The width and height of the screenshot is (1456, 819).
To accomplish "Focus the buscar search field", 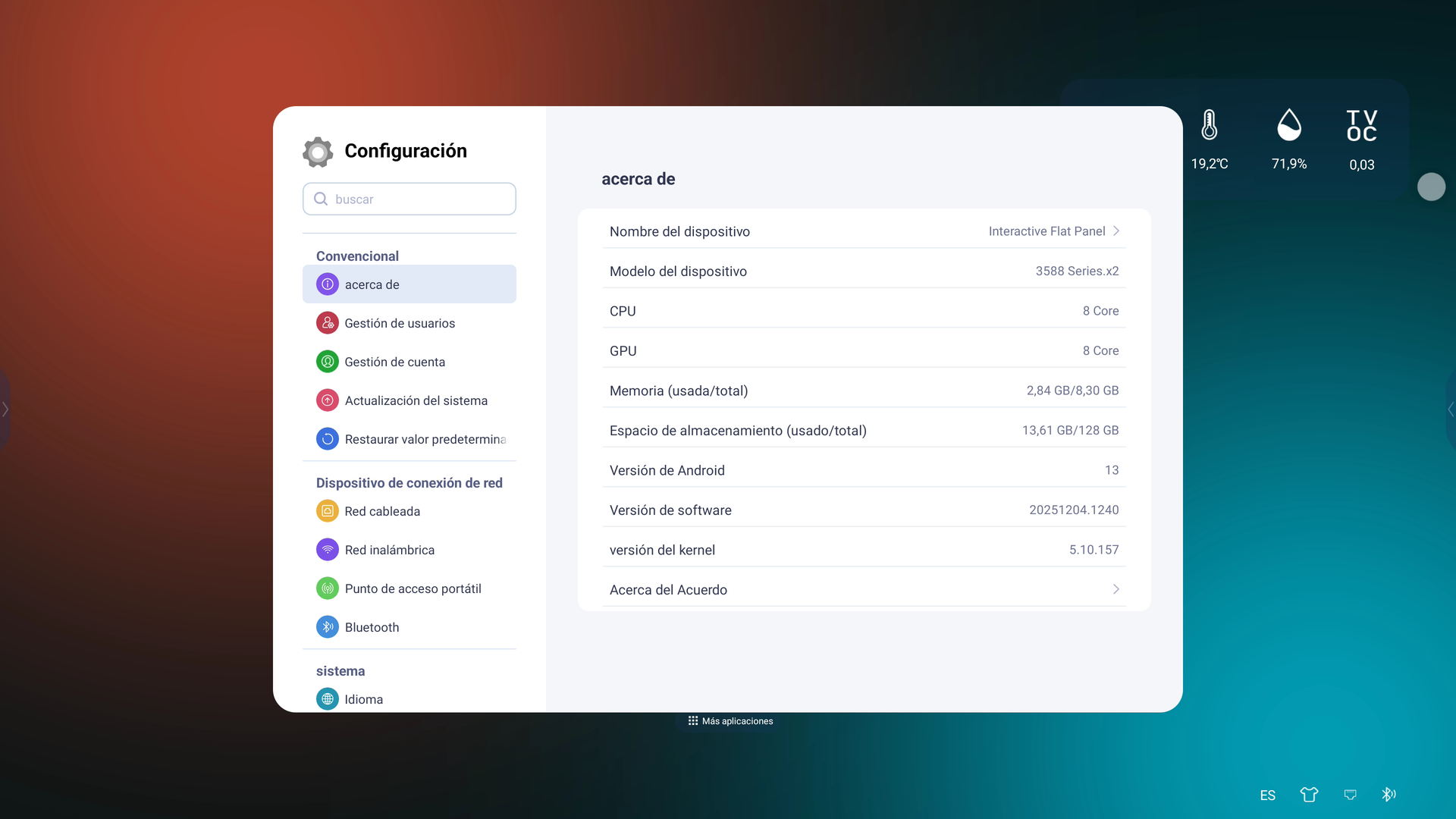I will click(409, 199).
